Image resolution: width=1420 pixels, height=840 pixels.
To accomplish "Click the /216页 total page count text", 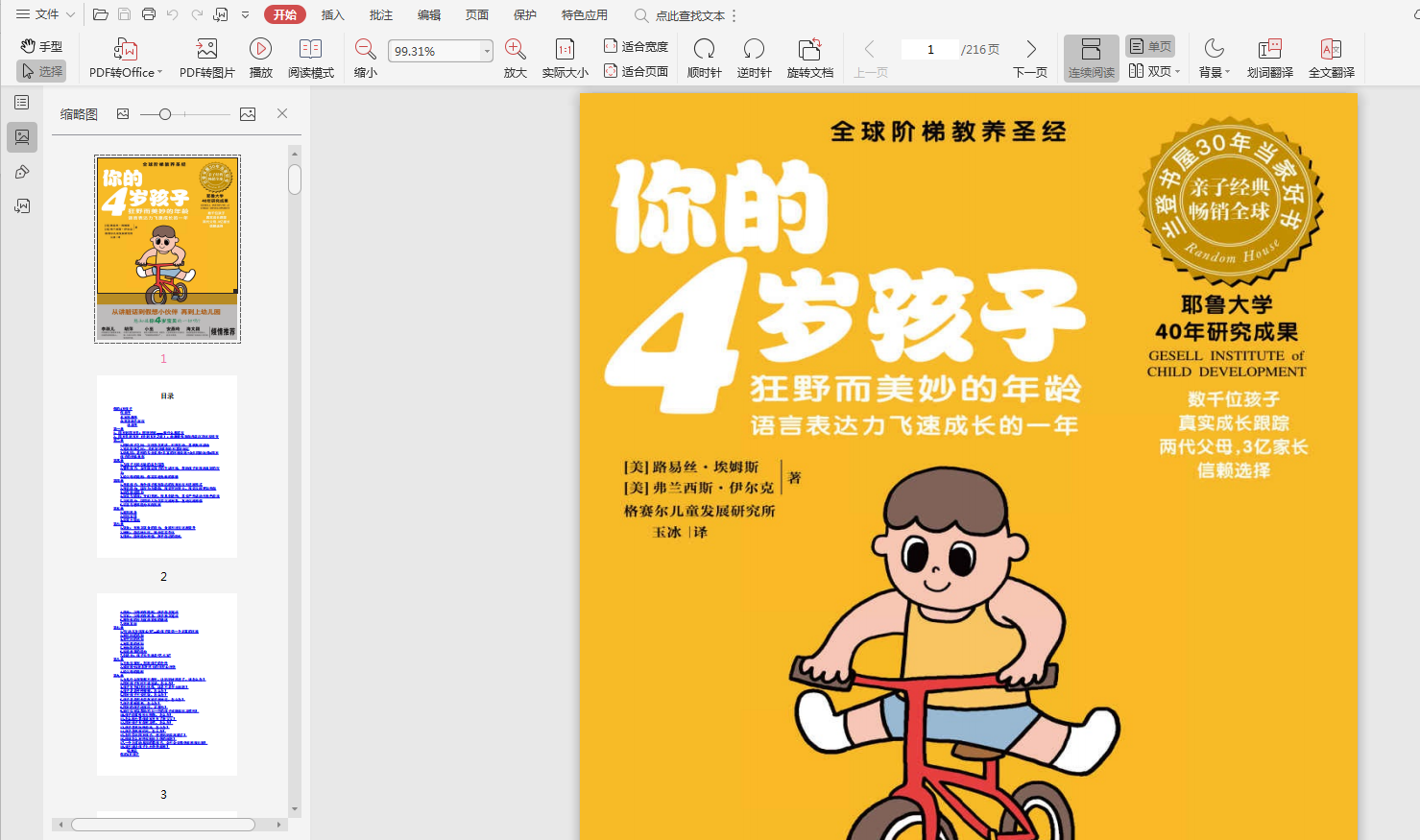I will tap(980, 50).
